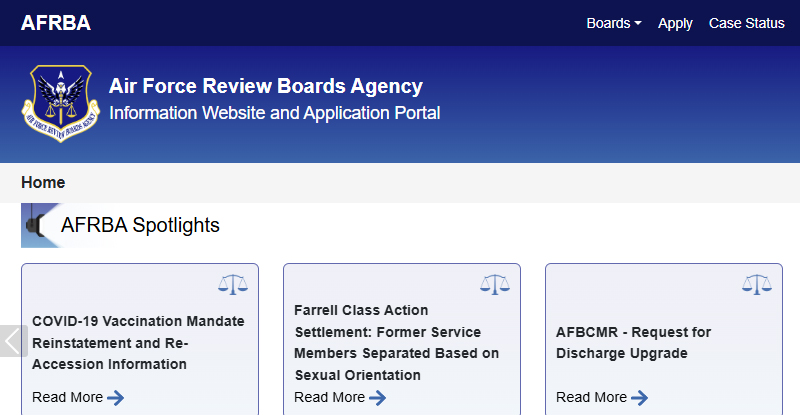This screenshot has height=415, width=800.
Task: Click scales icon on AFBCMR Discharge Upgrade card
Action: [x=756, y=285]
